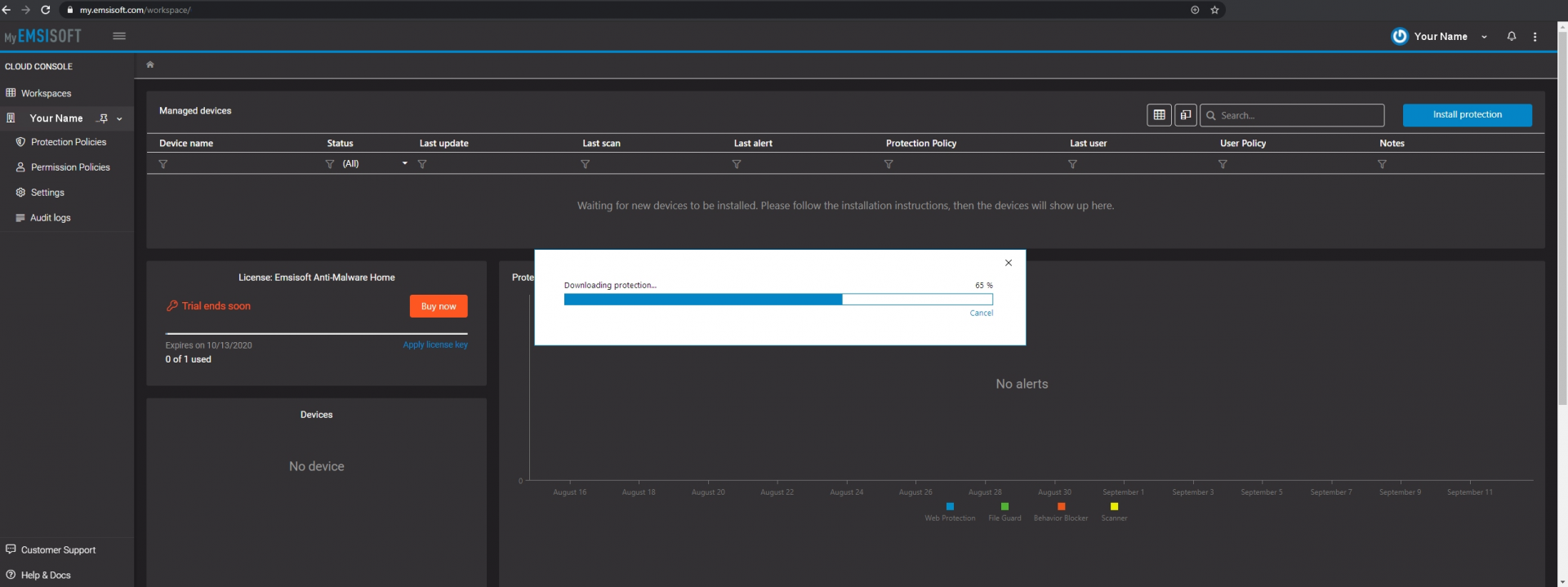Open Last scan filter icon

click(585, 164)
